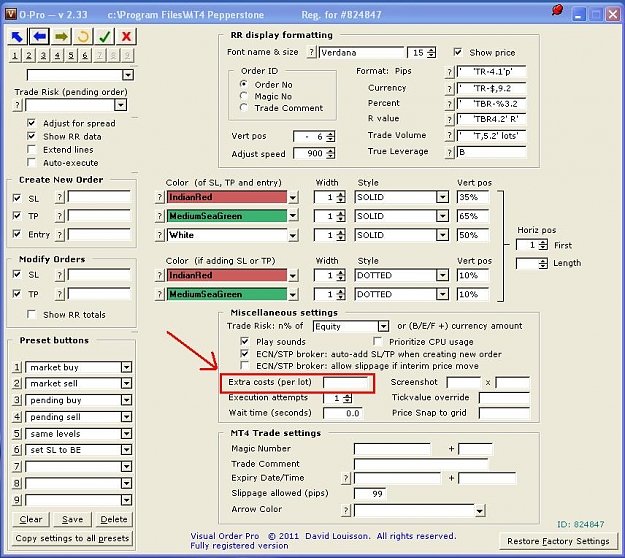Open help for Expiry Date/Time

click(346, 478)
